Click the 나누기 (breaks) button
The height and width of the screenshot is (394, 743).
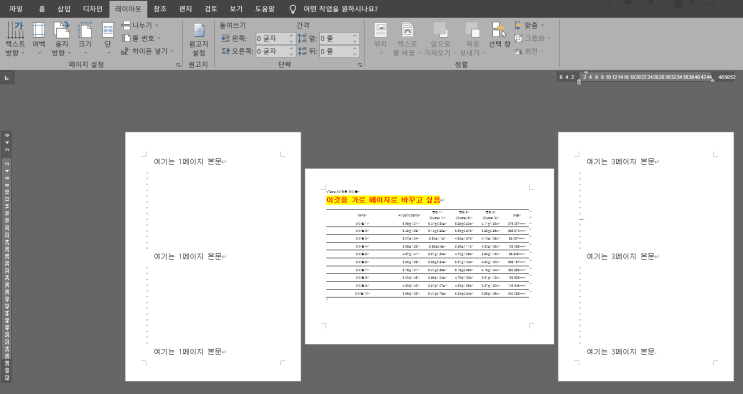click(x=140, y=25)
